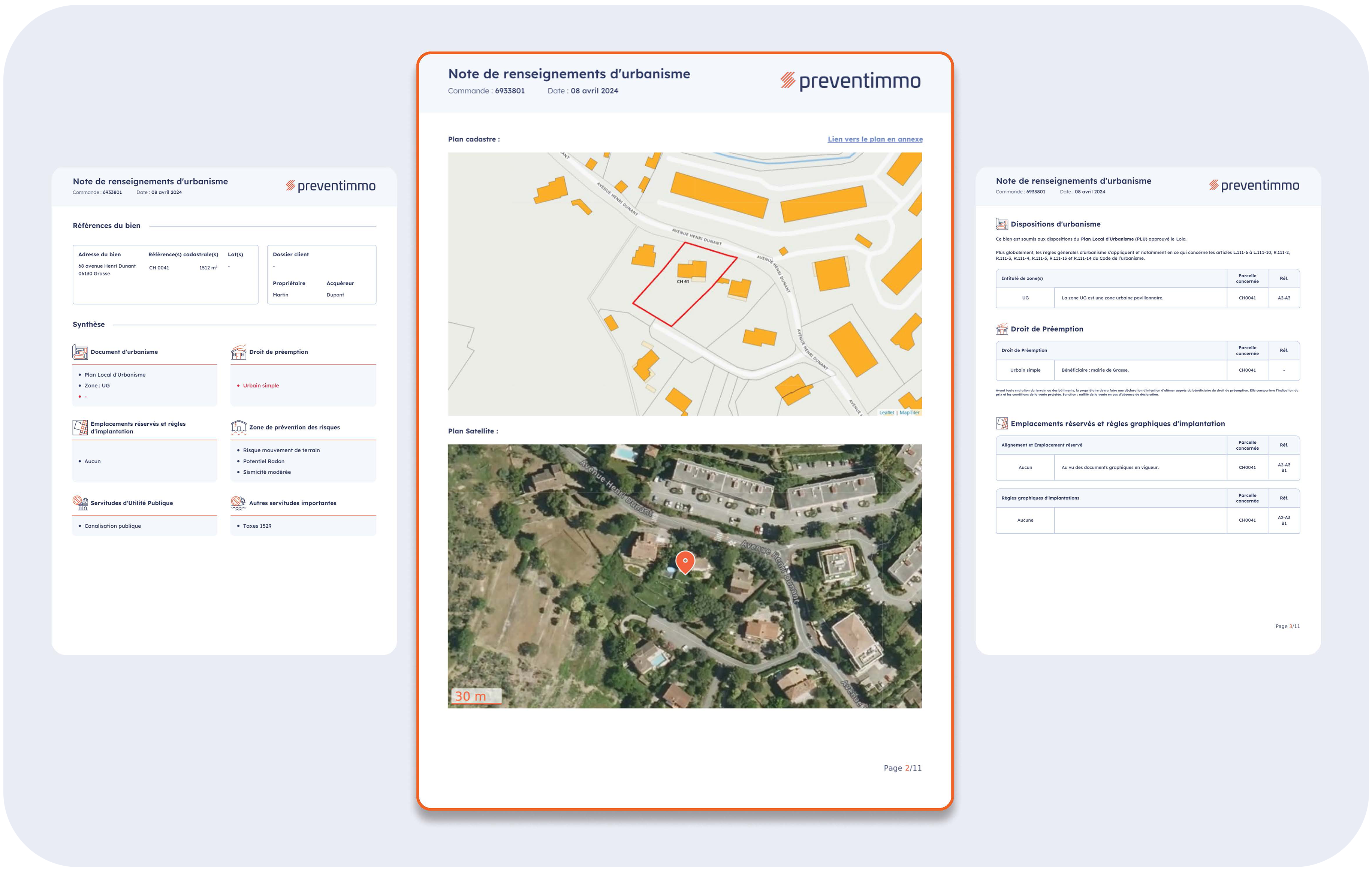
Task: Click the Droit de préemption synthesis icon
Action: pyautogui.click(x=238, y=352)
